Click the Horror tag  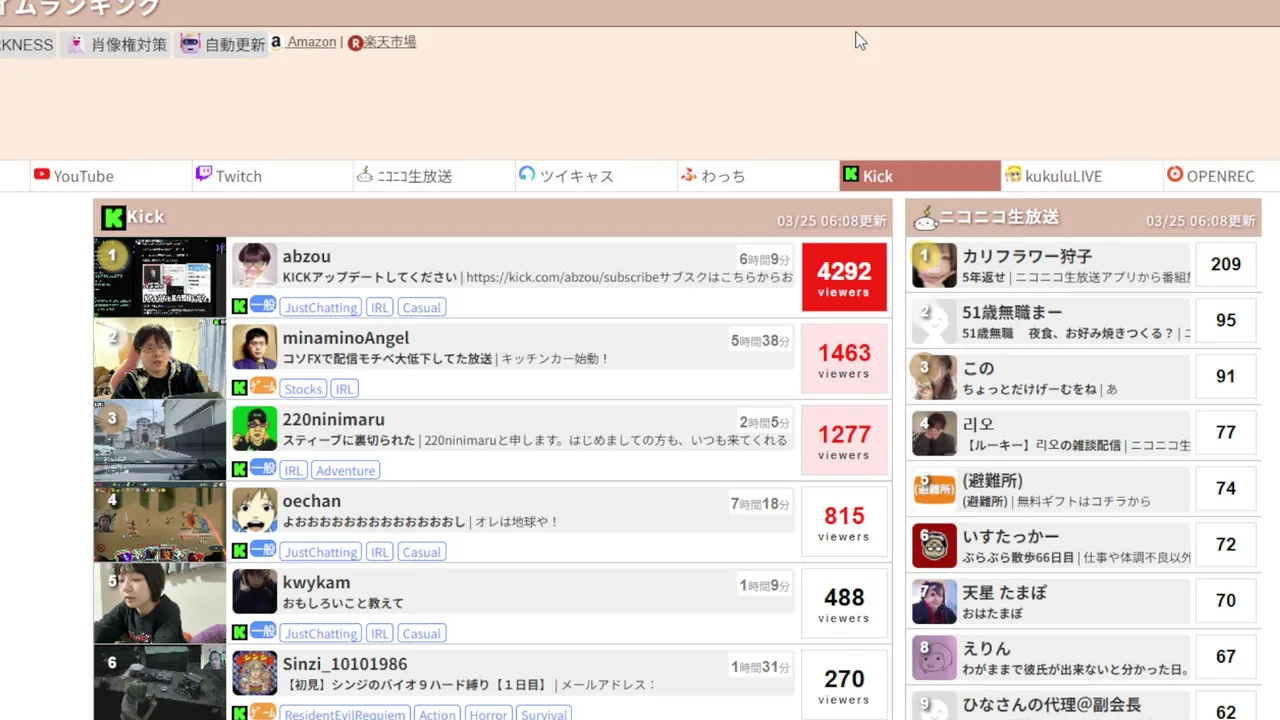coord(489,714)
